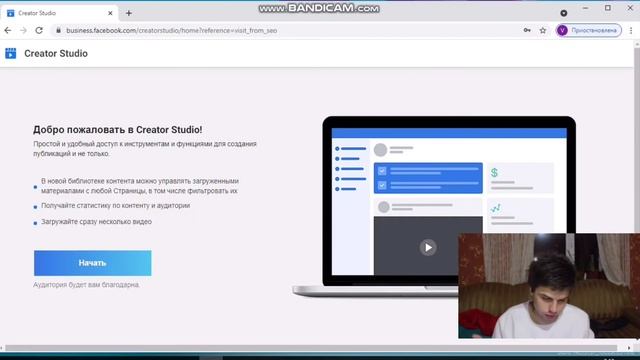Viewport: 640px width, 360px height.
Task: Click the Creator Studio logo icon
Action: coord(11,53)
